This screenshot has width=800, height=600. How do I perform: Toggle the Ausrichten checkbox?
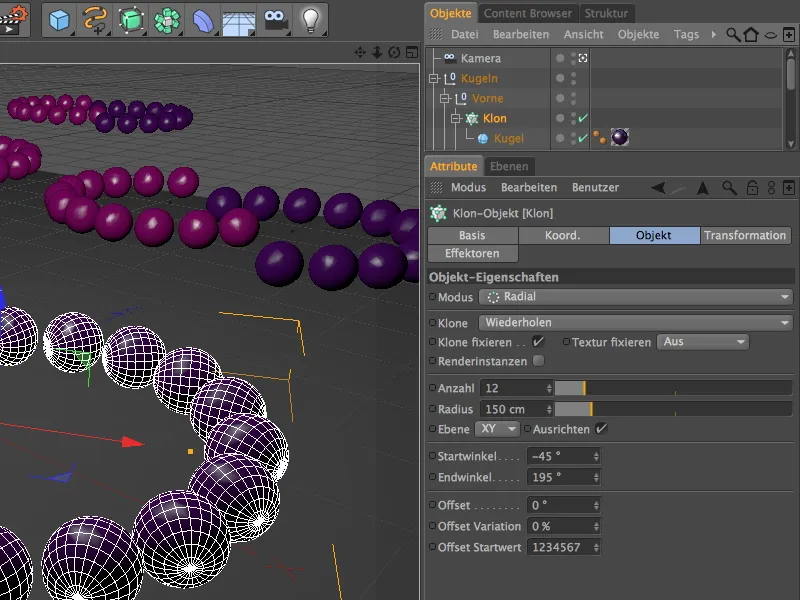point(601,429)
